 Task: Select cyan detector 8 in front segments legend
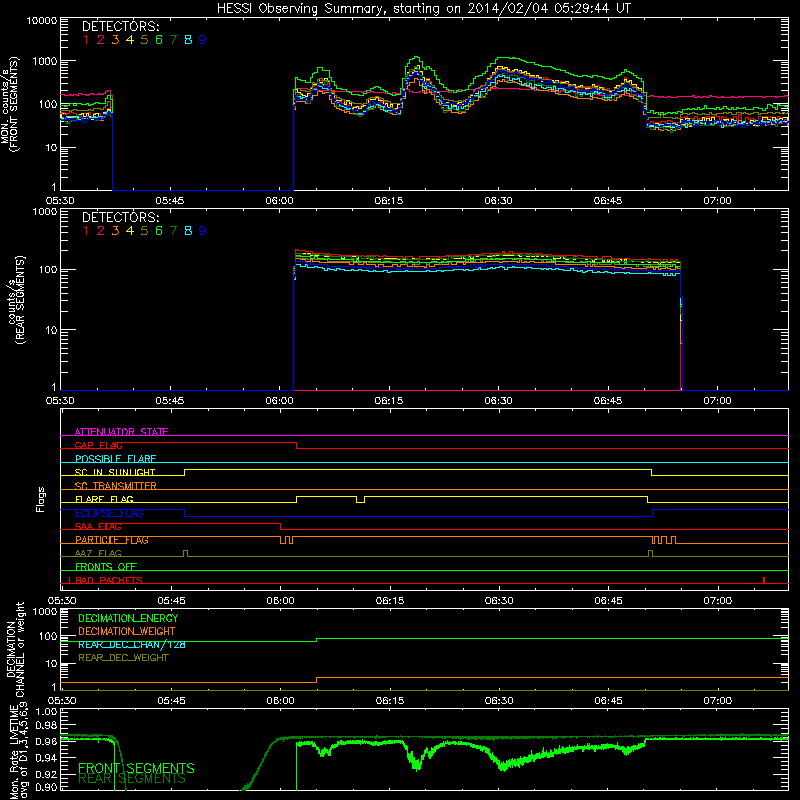(x=188, y=40)
